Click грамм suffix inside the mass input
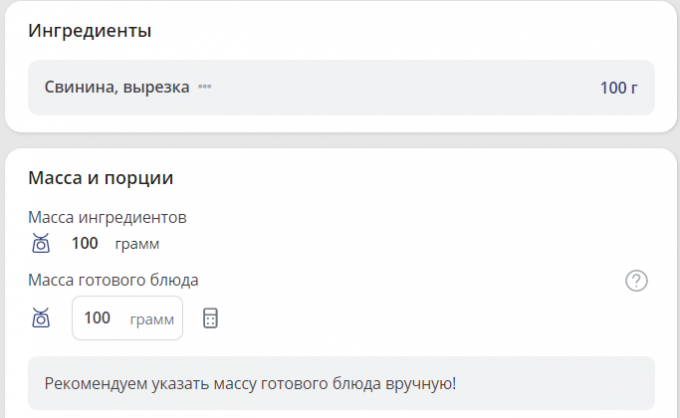680x418 pixels. click(x=152, y=319)
